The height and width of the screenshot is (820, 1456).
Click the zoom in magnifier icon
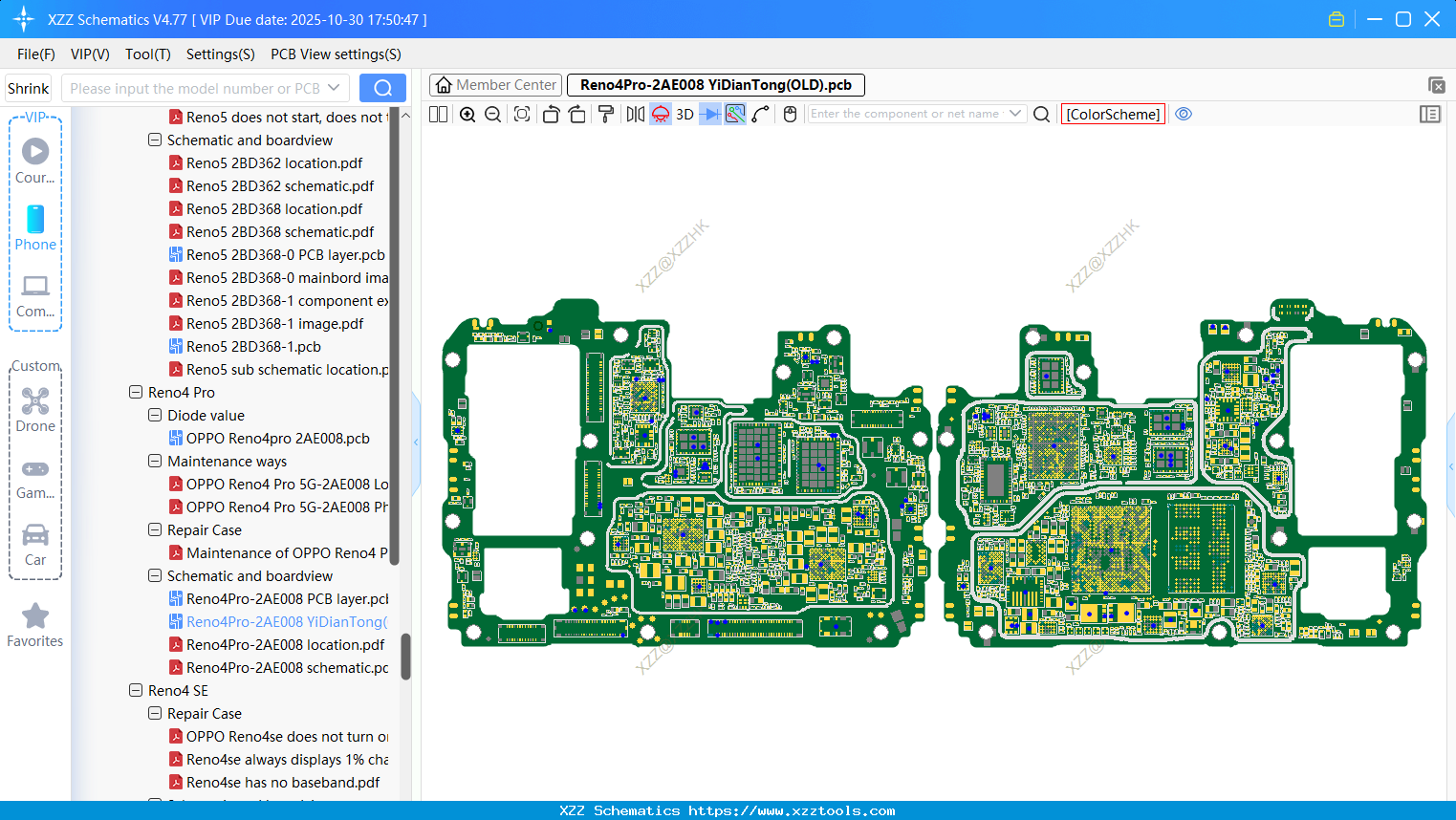pyautogui.click(x=467, y=115)
